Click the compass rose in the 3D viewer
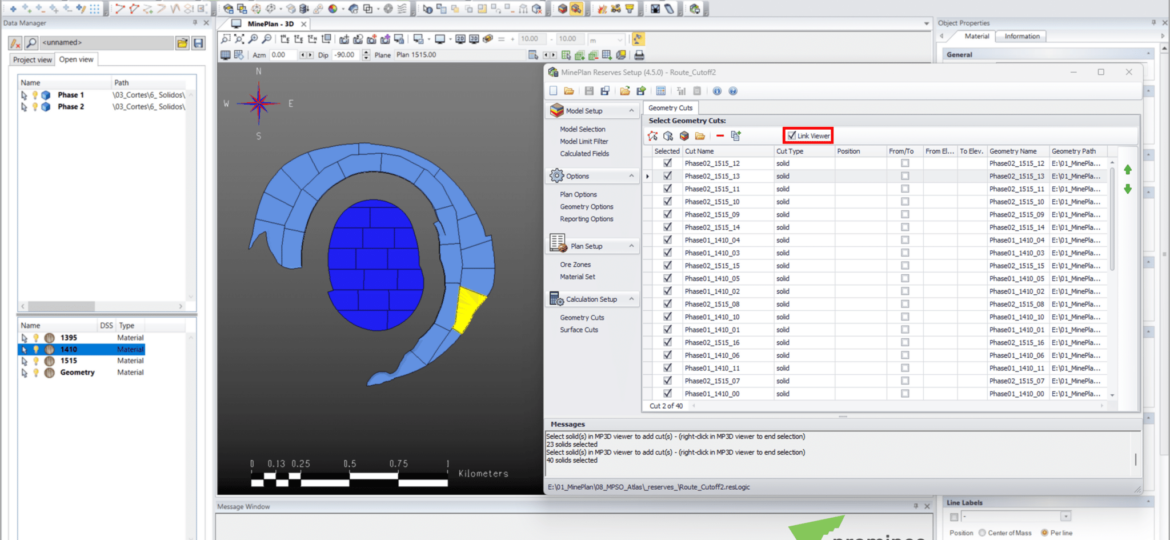 click(x=259, y=104)
